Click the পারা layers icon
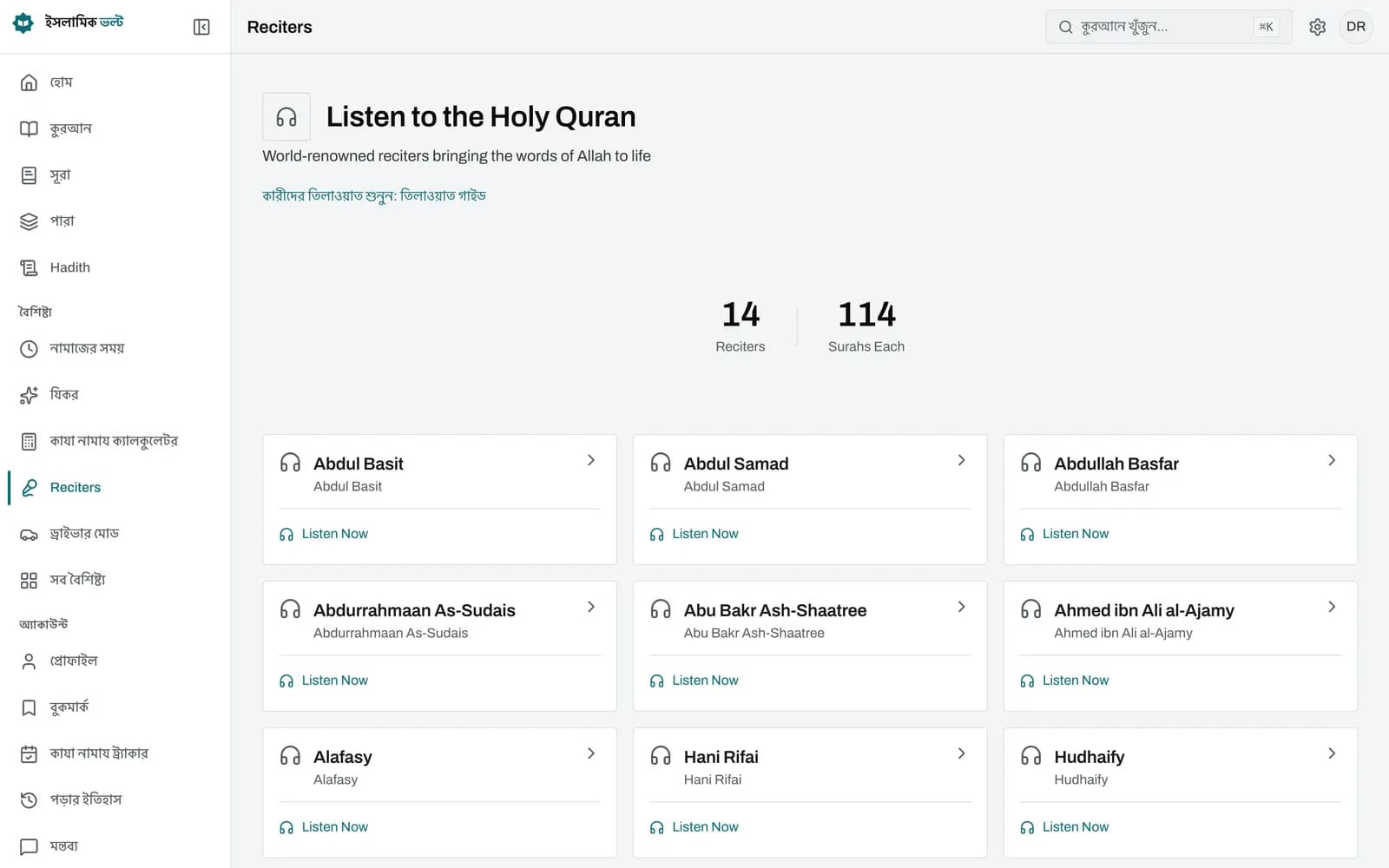Image resolution: width=1389 pixels, height=868 pixels. click(29, 221)
